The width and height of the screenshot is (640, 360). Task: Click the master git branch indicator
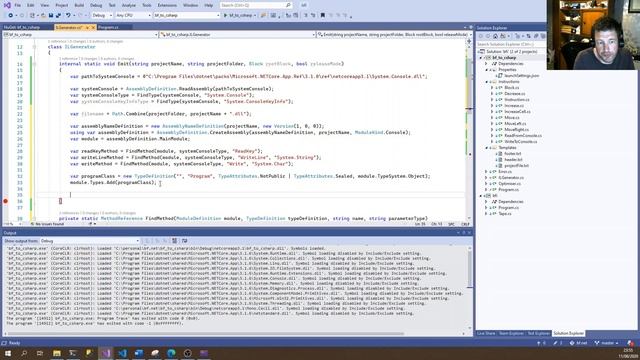click(606, 343)
